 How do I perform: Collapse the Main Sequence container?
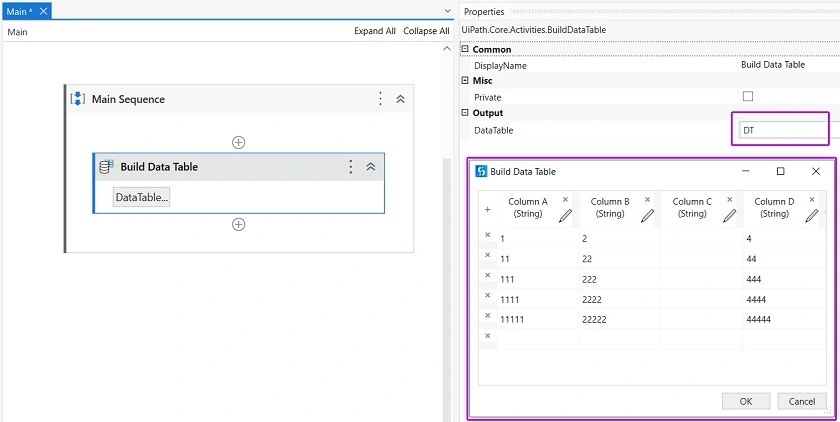click(x=400, y=99)
